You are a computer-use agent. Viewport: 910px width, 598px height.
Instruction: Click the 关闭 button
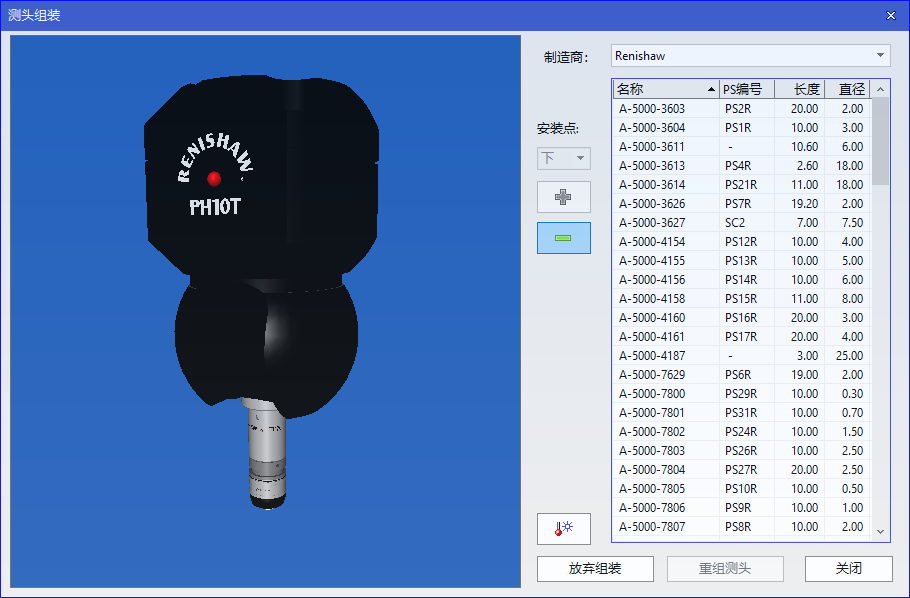848,568
